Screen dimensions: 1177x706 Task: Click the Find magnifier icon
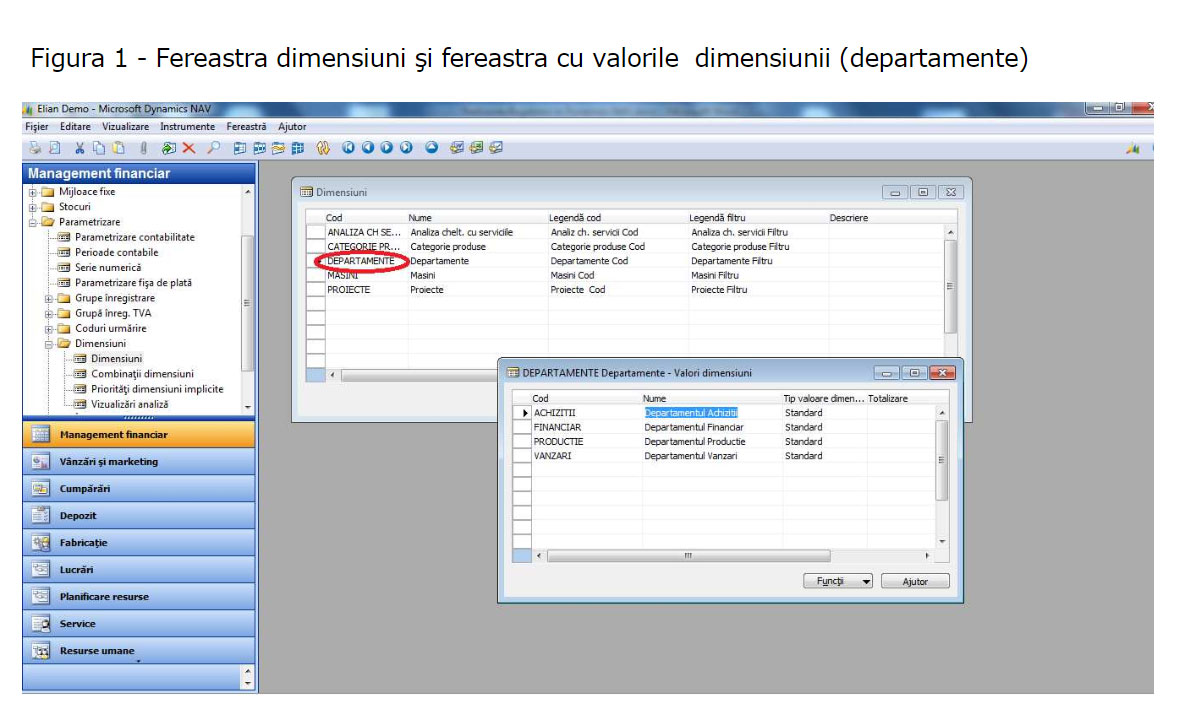(212, 148)
